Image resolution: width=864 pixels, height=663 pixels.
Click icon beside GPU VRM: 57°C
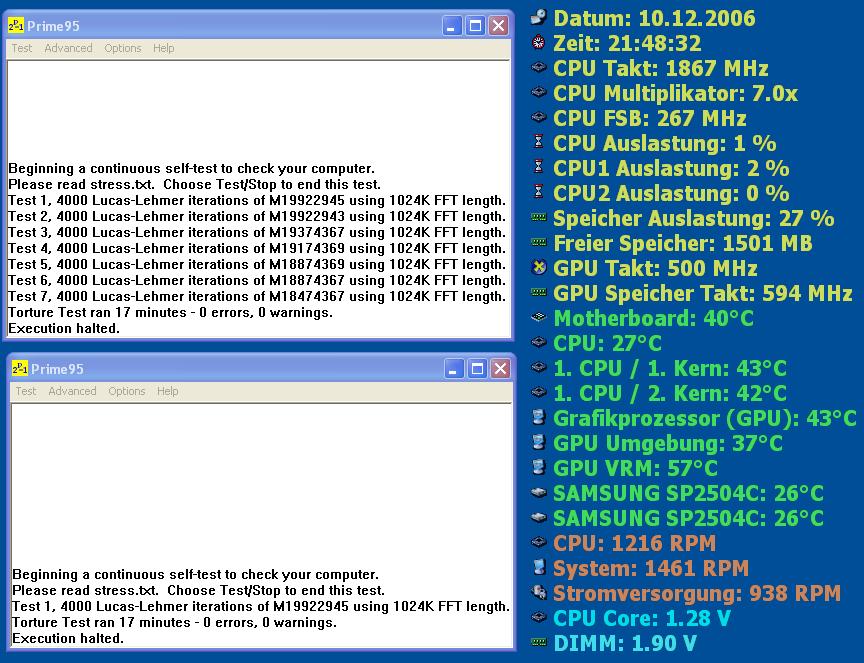tap(539, 467)
